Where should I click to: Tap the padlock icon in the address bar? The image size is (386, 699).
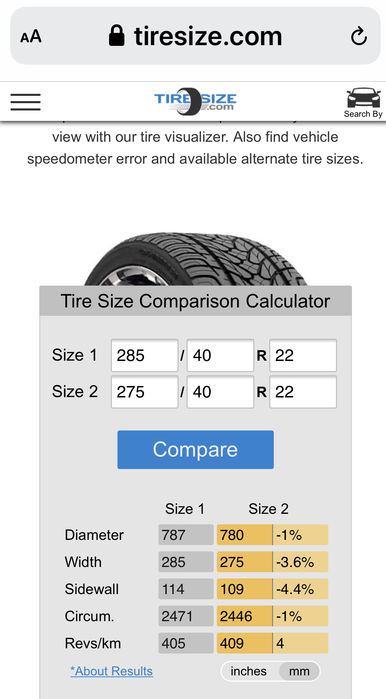point(117,36)
